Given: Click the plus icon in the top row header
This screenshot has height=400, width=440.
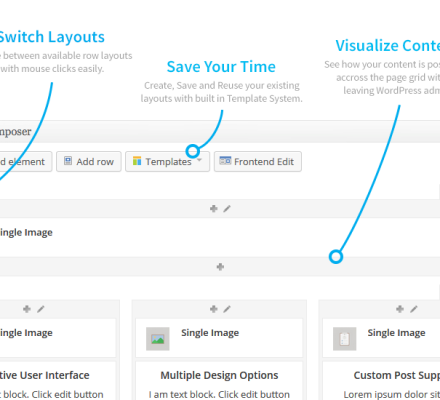Looking at the screenshot, I should (x=214, y=209).
